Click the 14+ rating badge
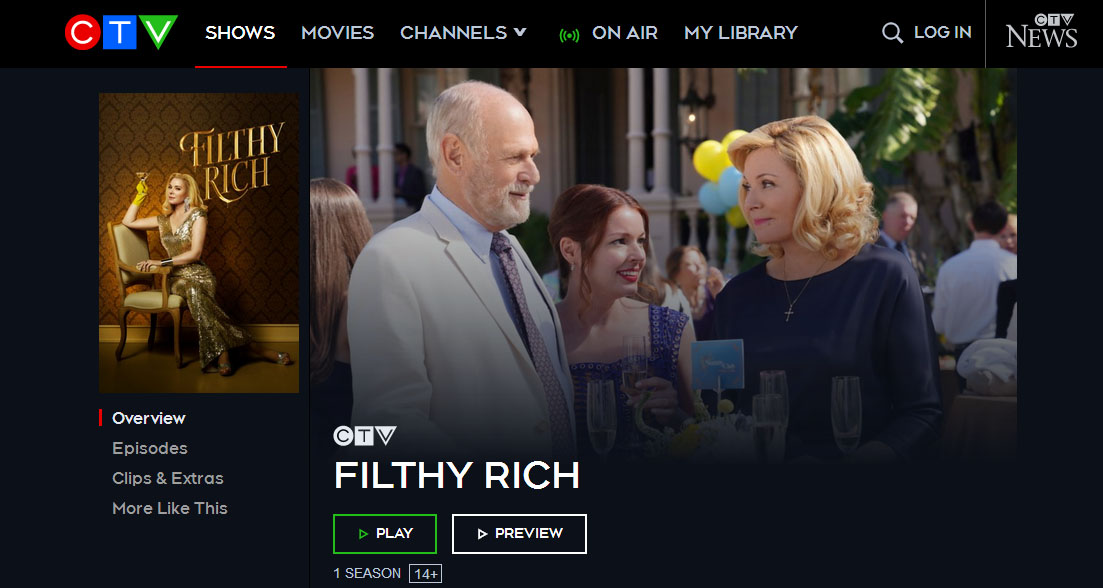Screen dimensions: 1103x588 click(426, 574)
